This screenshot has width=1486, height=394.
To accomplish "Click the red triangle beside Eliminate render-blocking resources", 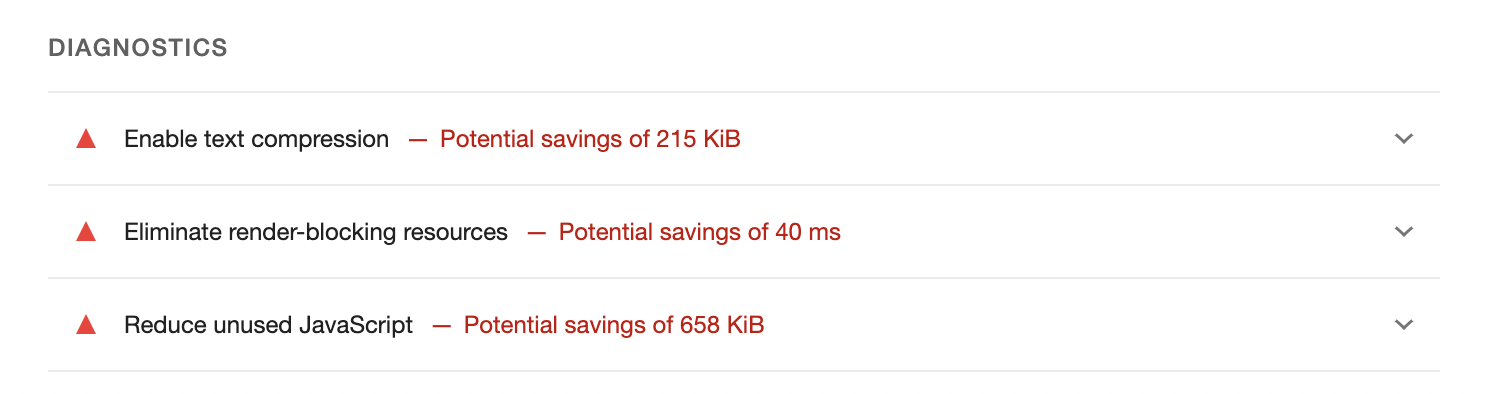I will click(x=86, y=232).
